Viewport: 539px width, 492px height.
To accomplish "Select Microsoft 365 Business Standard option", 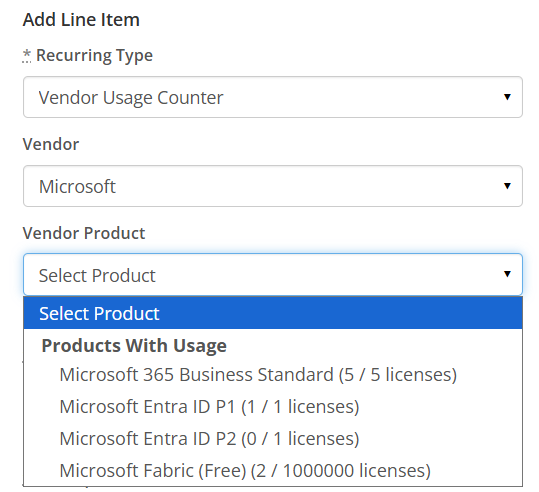I will pyautogui.click(x=273, y=374).
